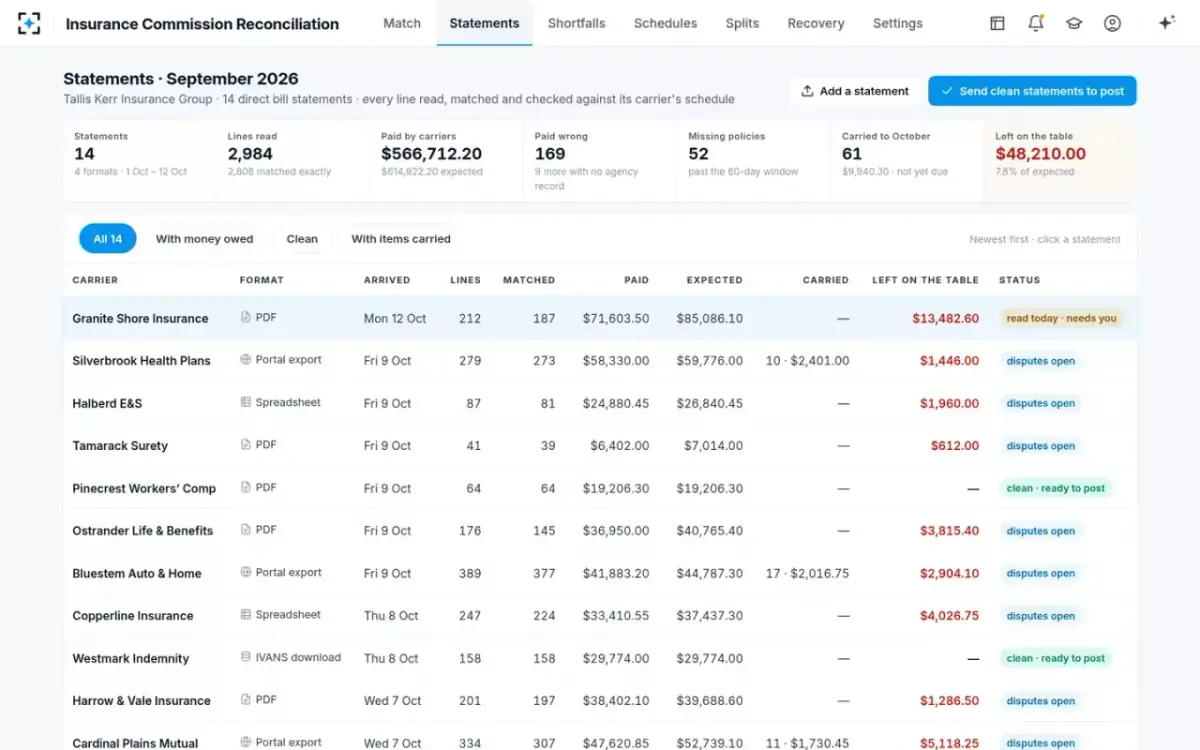Screen dimensions: 1200x750
Task: Open the user account profile icon
Action: pos(1112,23)
